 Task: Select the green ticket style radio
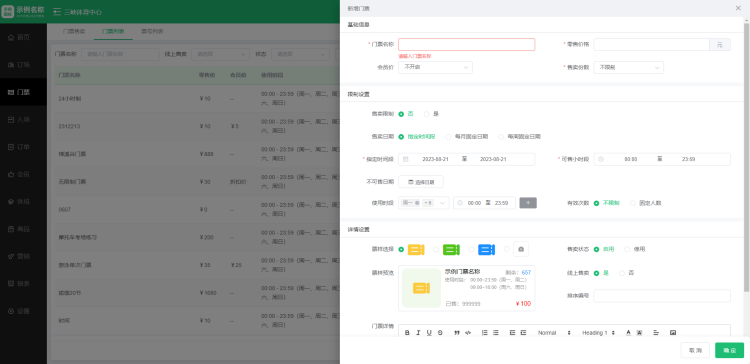click(x=436, y=249)
